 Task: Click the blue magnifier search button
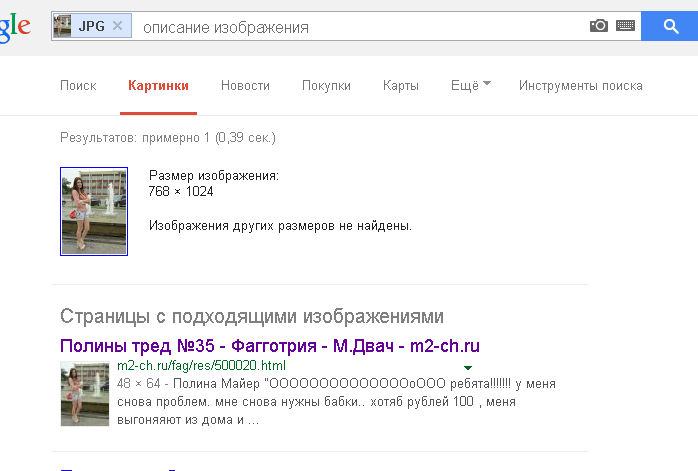coord(670,27)
